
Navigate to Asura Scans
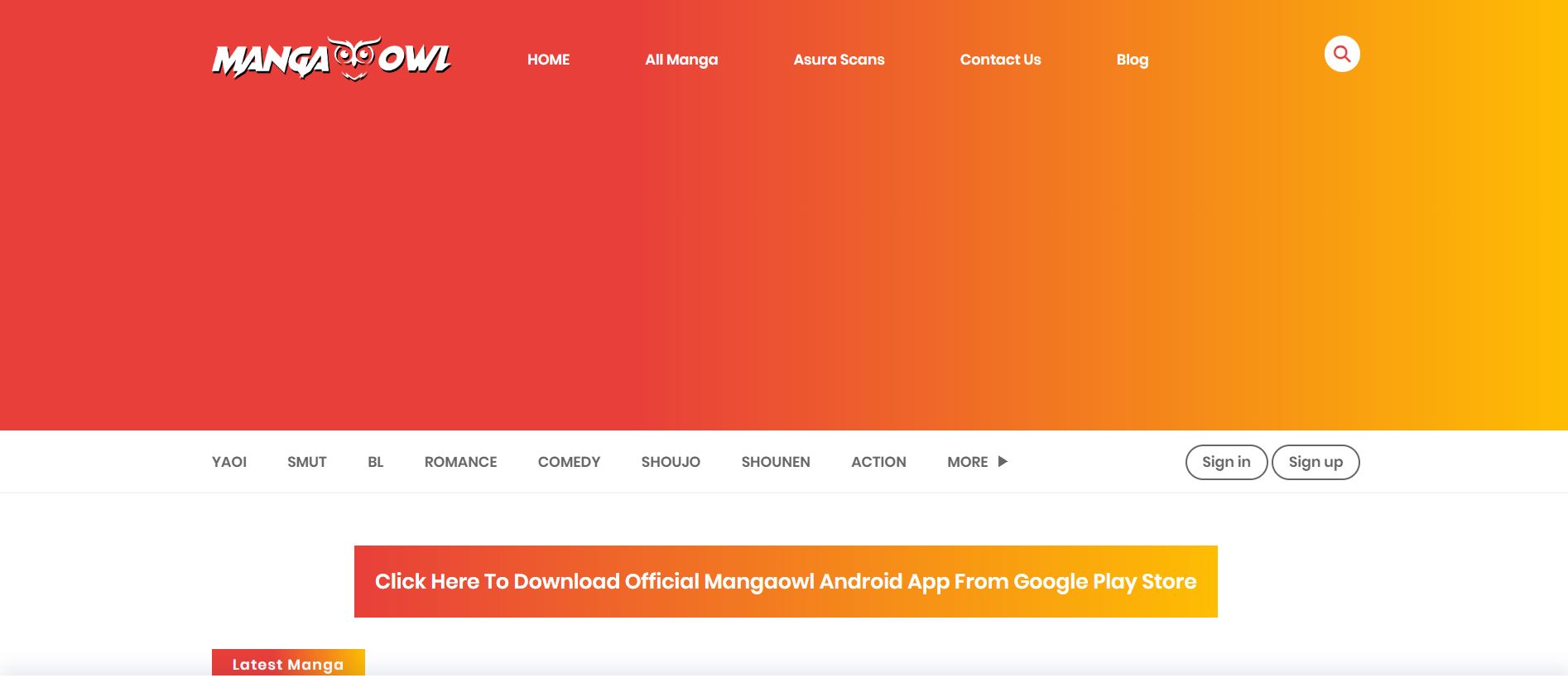pyautogui.click(x=839, y=60)
